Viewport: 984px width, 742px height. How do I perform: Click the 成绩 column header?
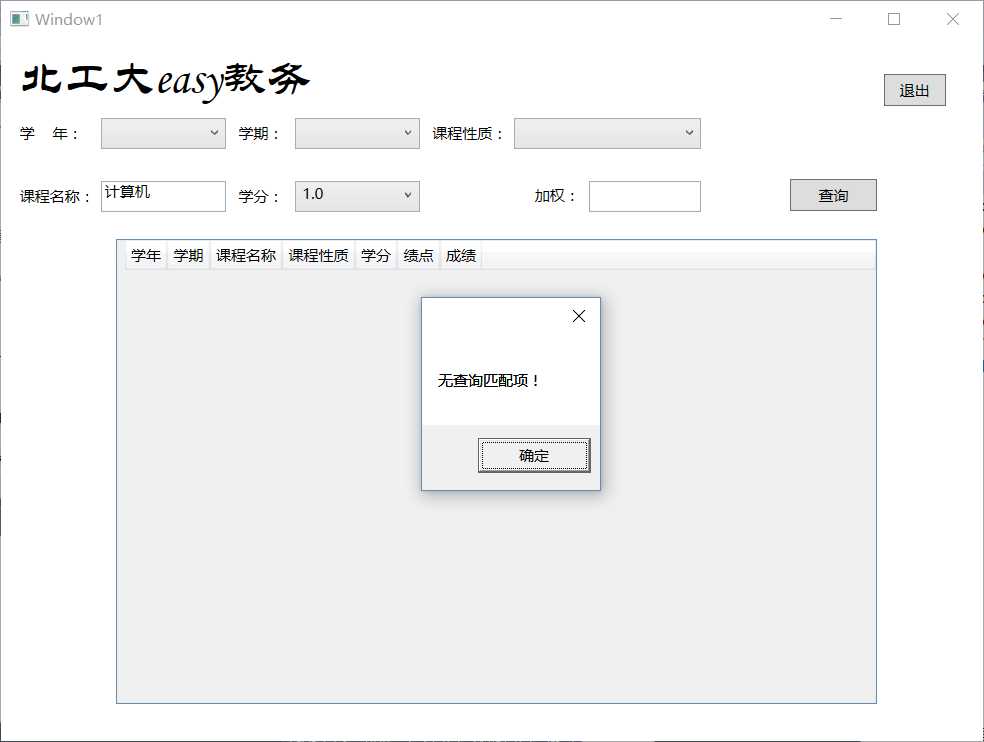tap(461, 255)
